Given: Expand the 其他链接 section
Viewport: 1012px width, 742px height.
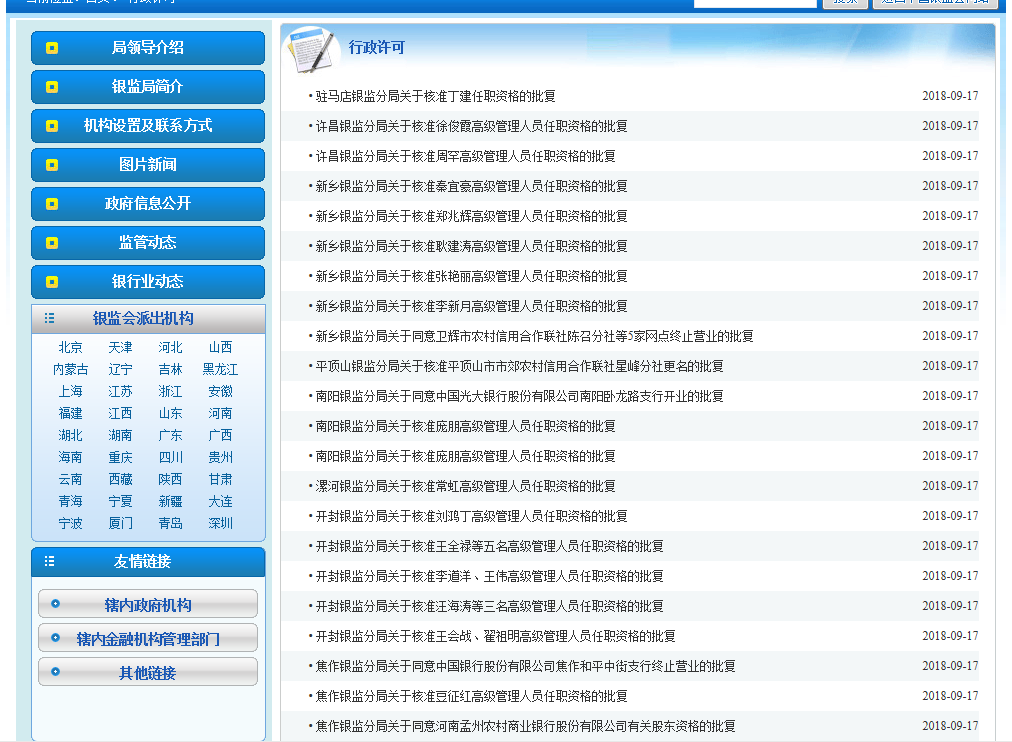Looking at the screenshot, I should coord(148,673).
